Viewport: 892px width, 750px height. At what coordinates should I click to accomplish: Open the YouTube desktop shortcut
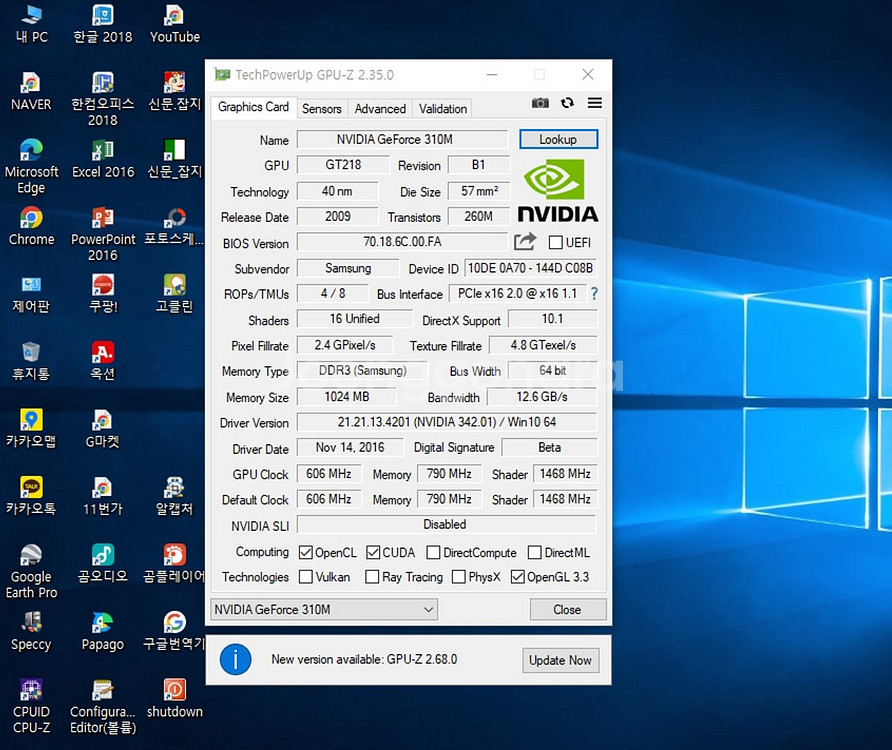pos(175,24)
